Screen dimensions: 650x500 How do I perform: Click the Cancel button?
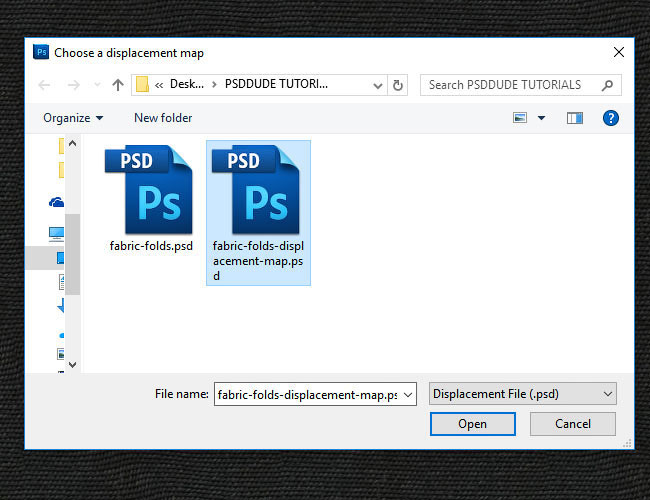[x=572, y=424]
